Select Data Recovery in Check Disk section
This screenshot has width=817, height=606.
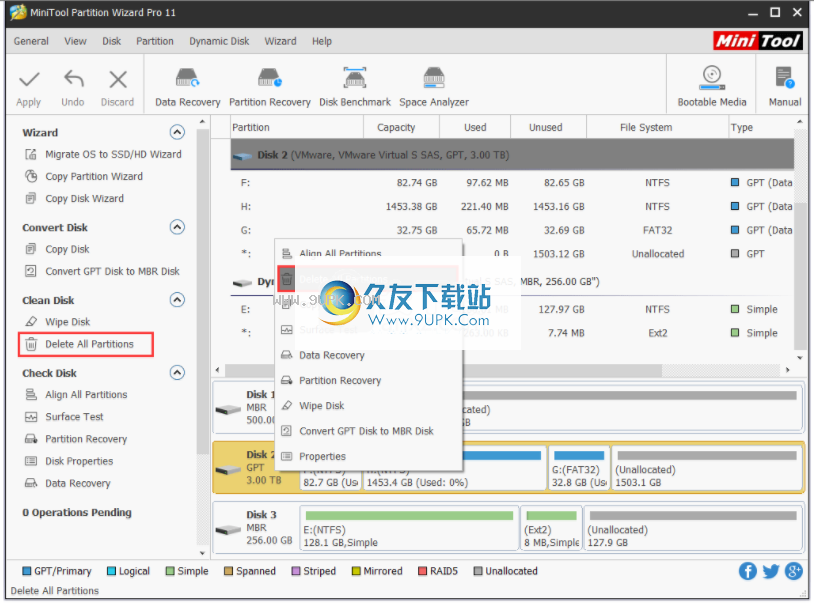tap(78, 484)
